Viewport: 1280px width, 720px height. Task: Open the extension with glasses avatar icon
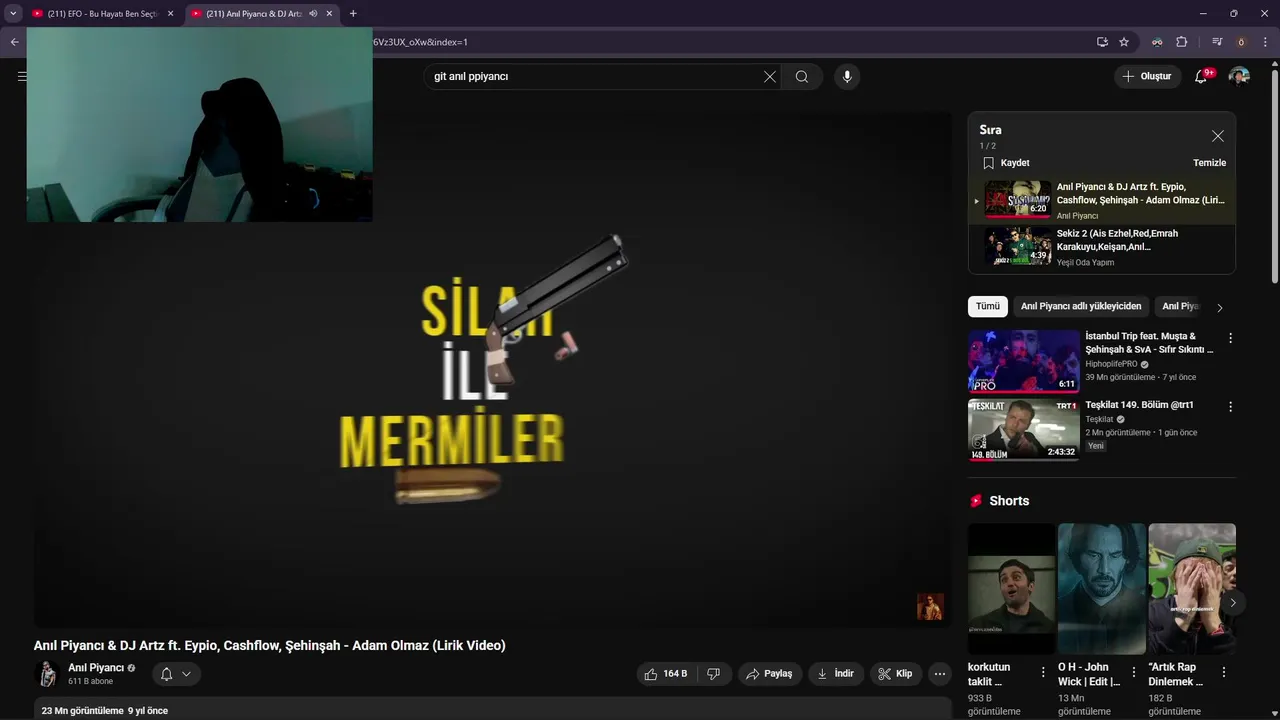pos(1157,42)
